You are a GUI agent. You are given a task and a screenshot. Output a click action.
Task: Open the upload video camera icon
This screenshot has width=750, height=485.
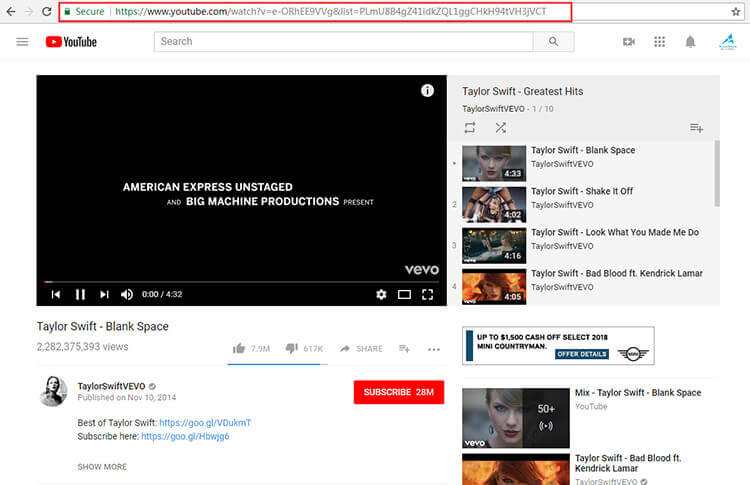tap(629, 42)
